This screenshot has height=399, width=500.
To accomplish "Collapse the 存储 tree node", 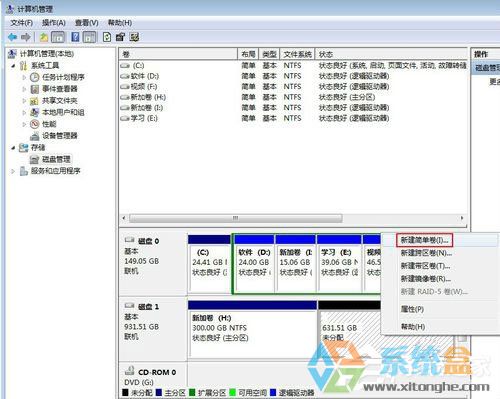I will (x=13, y=148).
